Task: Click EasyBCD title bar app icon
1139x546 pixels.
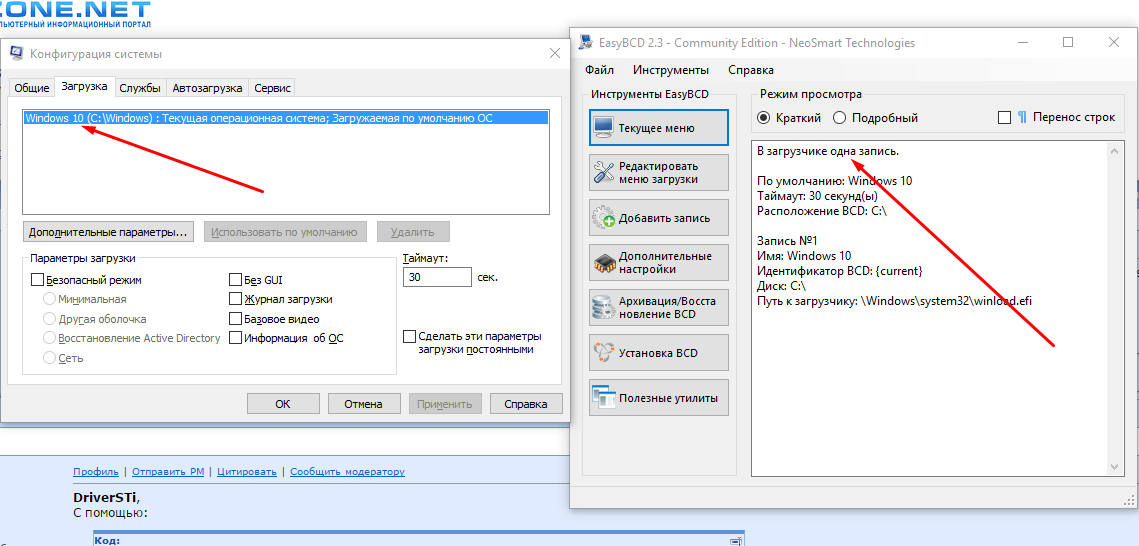Action: (x=586, y=43)
